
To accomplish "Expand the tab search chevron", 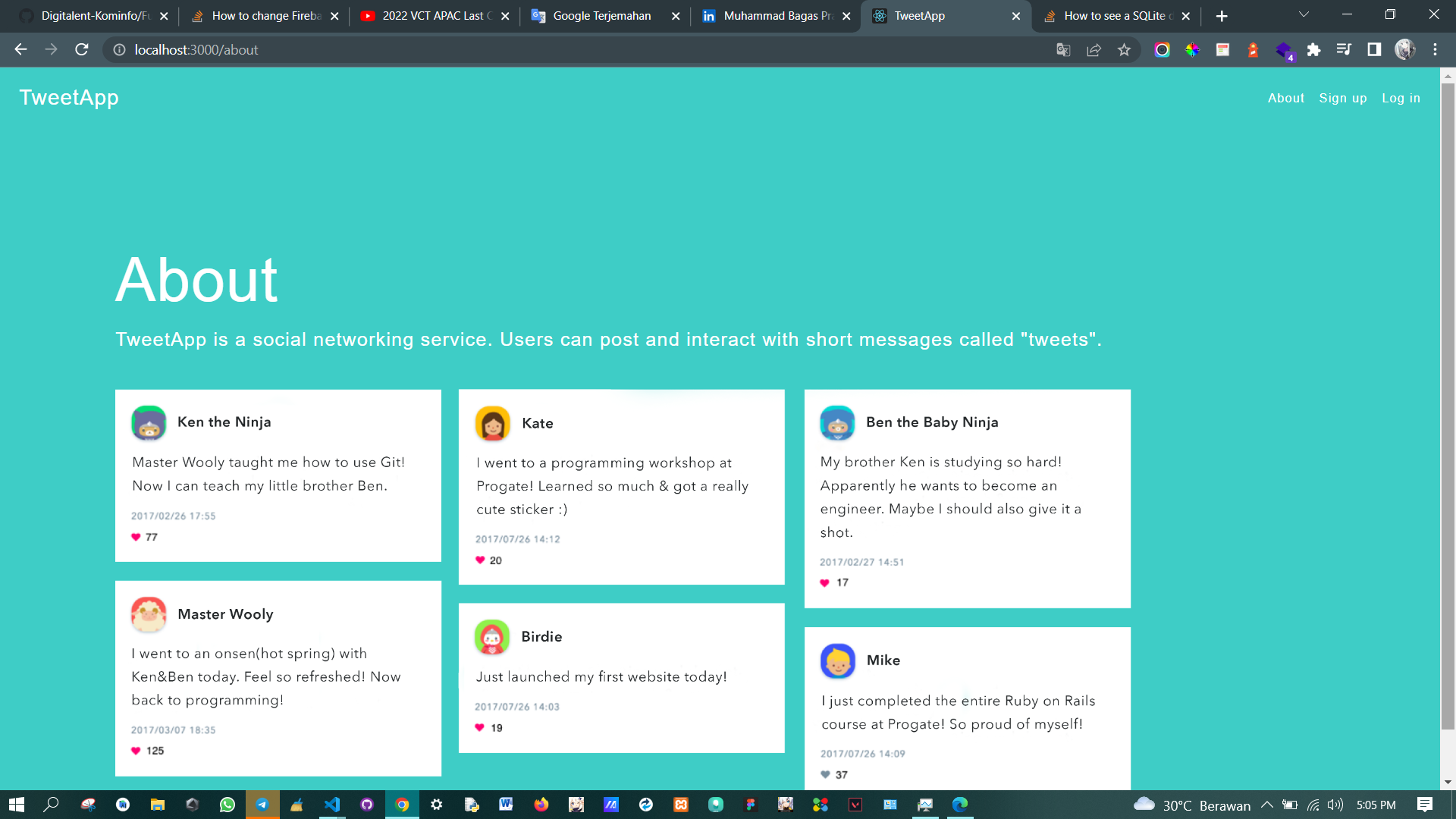I will (1304, 15).
